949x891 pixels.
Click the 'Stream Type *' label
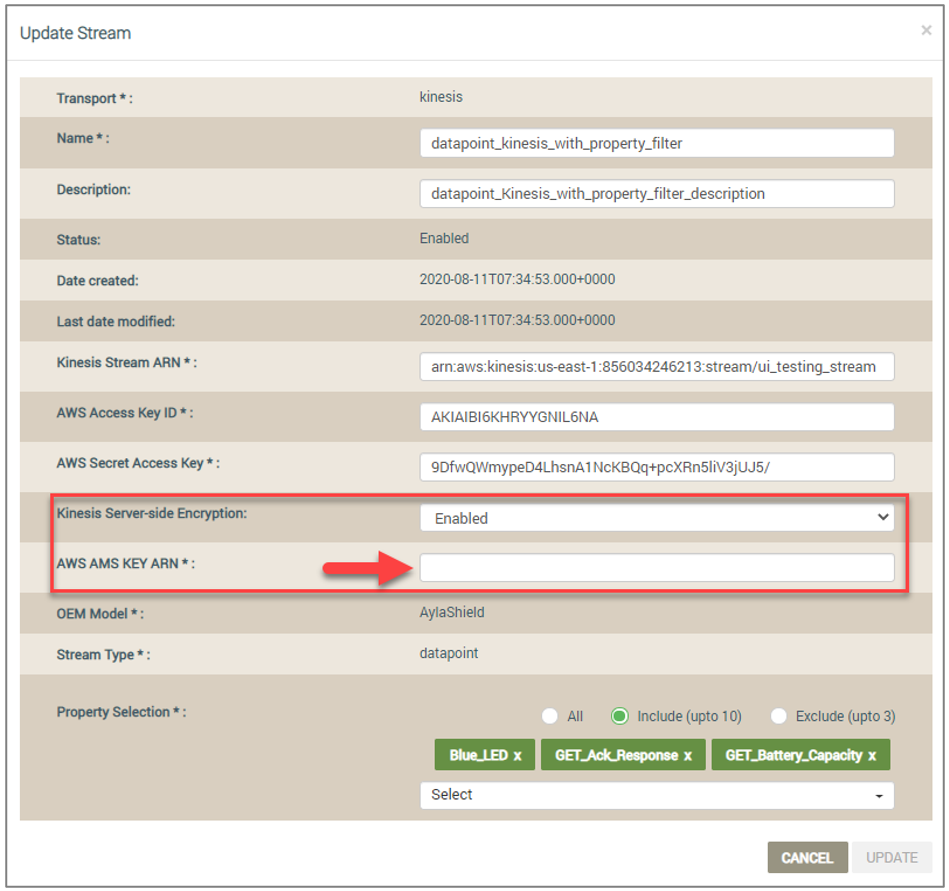tap(103, 655)
